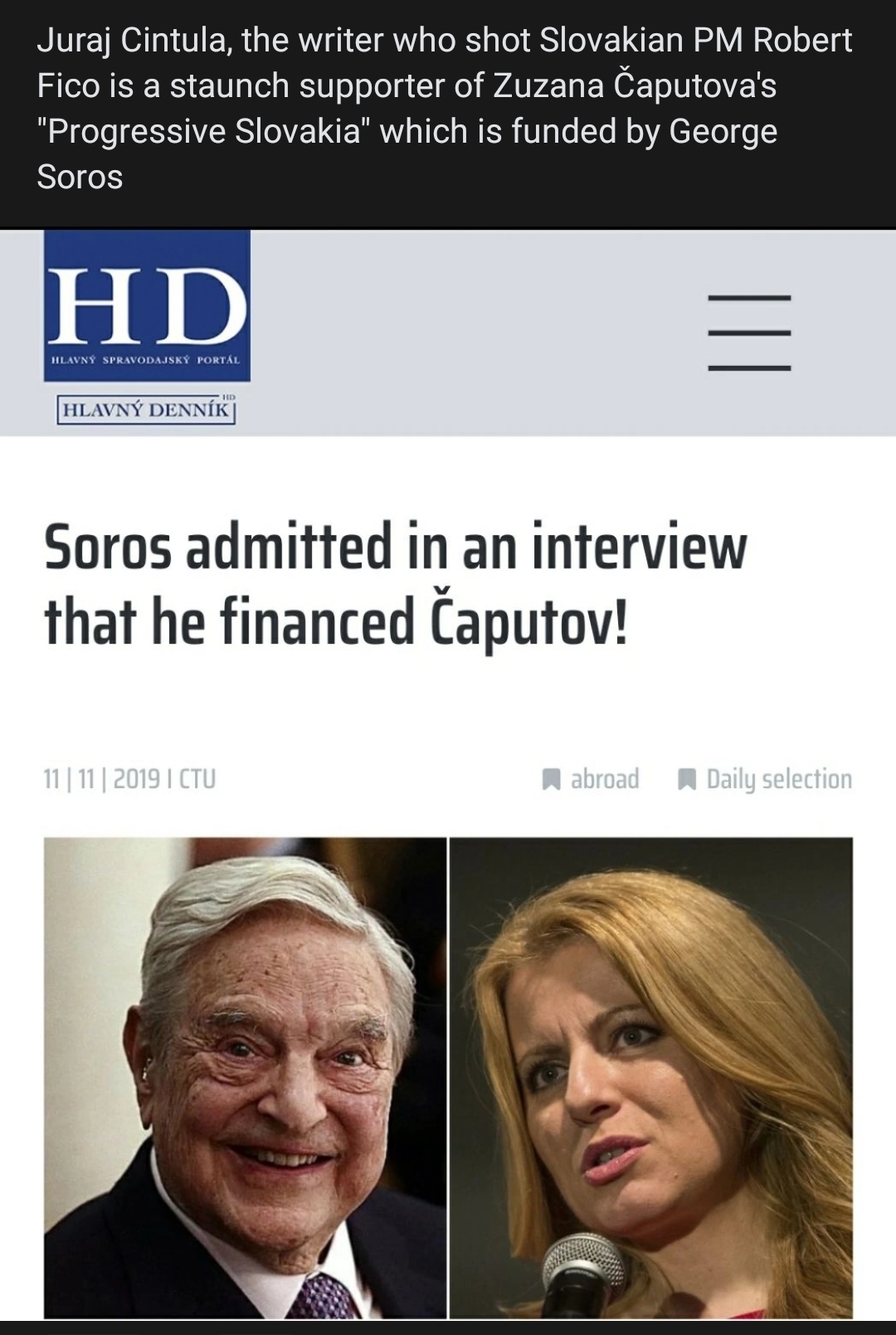
Task: Click bookmark icon beside abroad
Action: [551, 779]
